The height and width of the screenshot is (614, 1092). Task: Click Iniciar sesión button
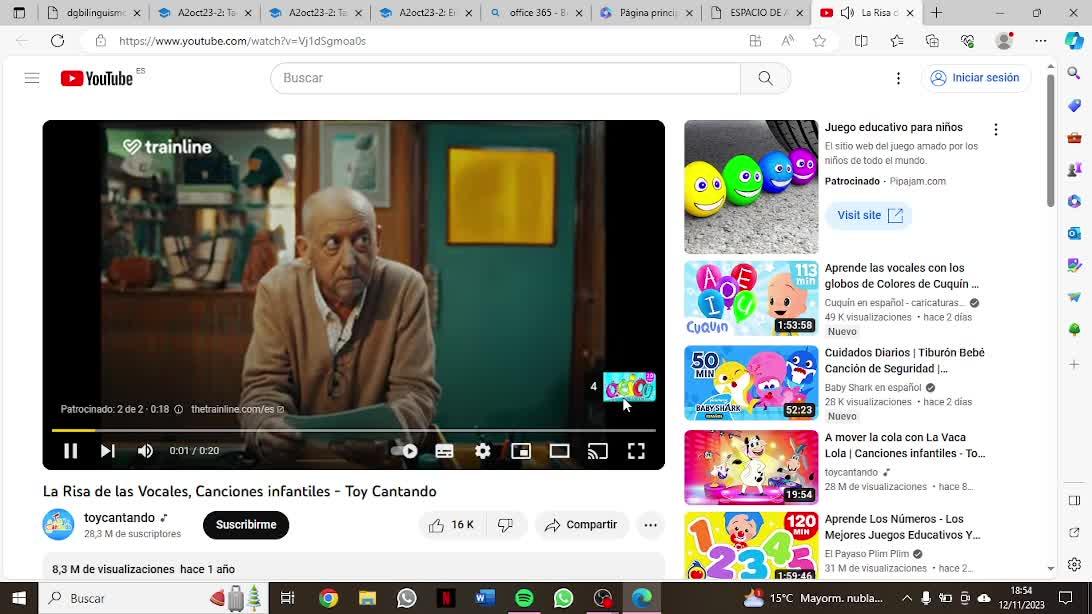coord(976,78)
